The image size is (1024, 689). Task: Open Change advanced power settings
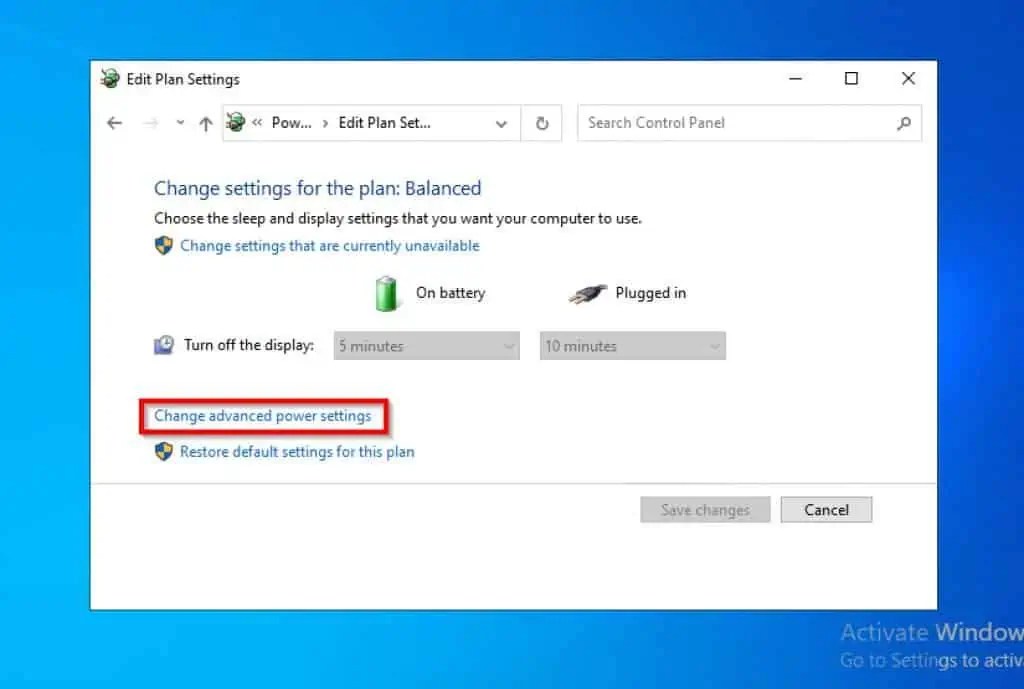264,415
